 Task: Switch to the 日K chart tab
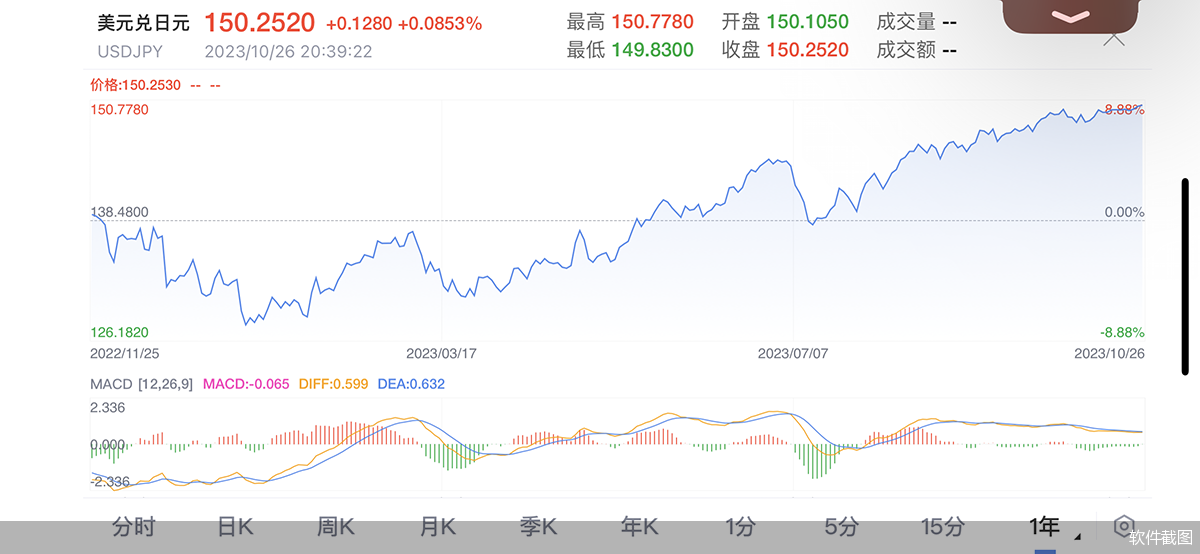pos(235,526)
